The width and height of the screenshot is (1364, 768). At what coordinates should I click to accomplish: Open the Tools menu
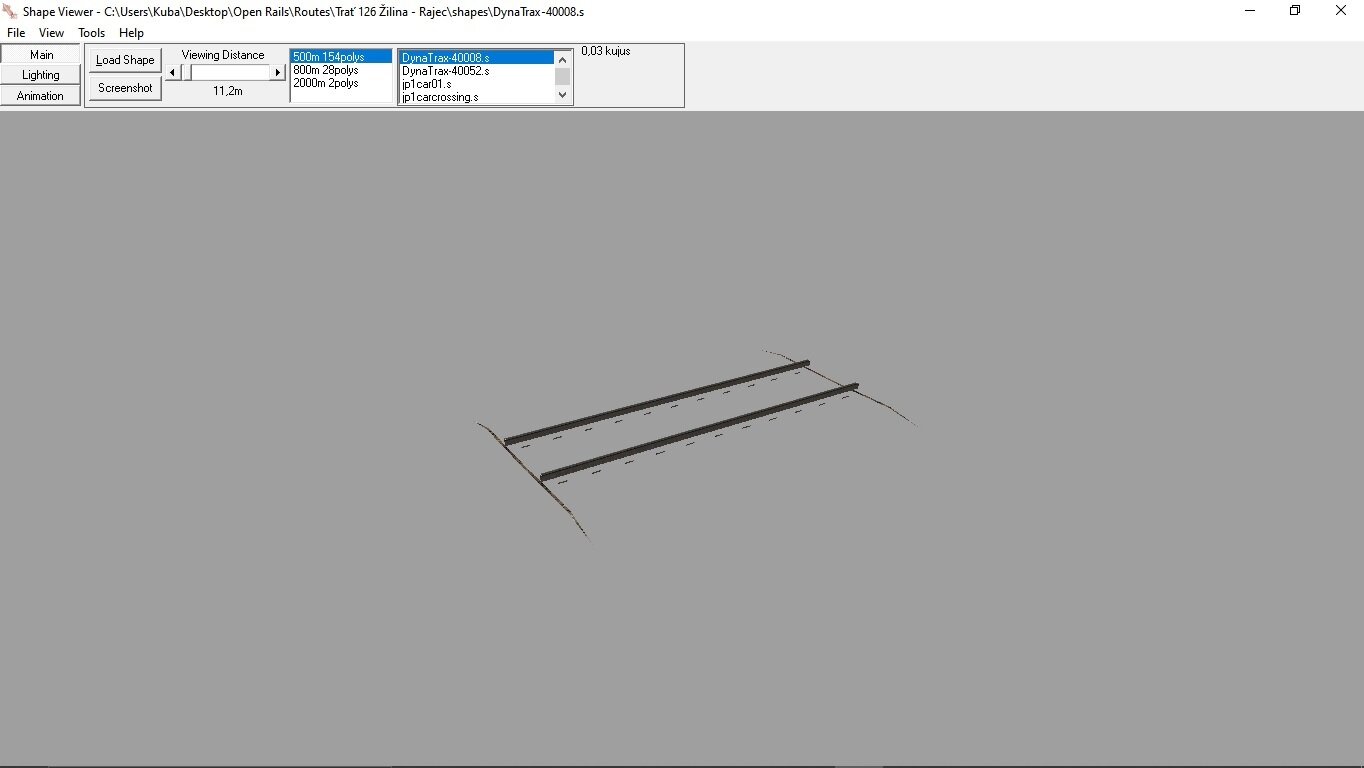click(92, 33)
